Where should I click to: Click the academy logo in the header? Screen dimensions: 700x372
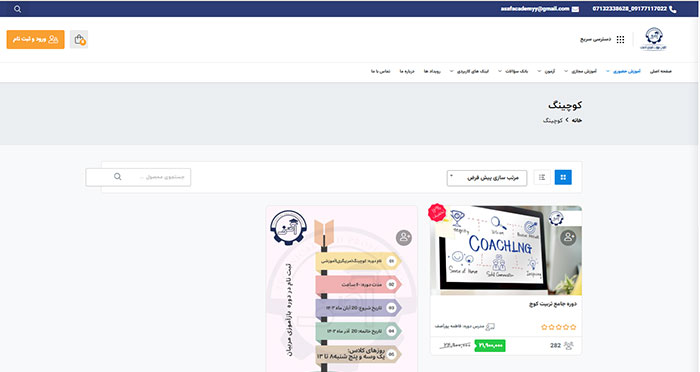click(x=654, y=39)
